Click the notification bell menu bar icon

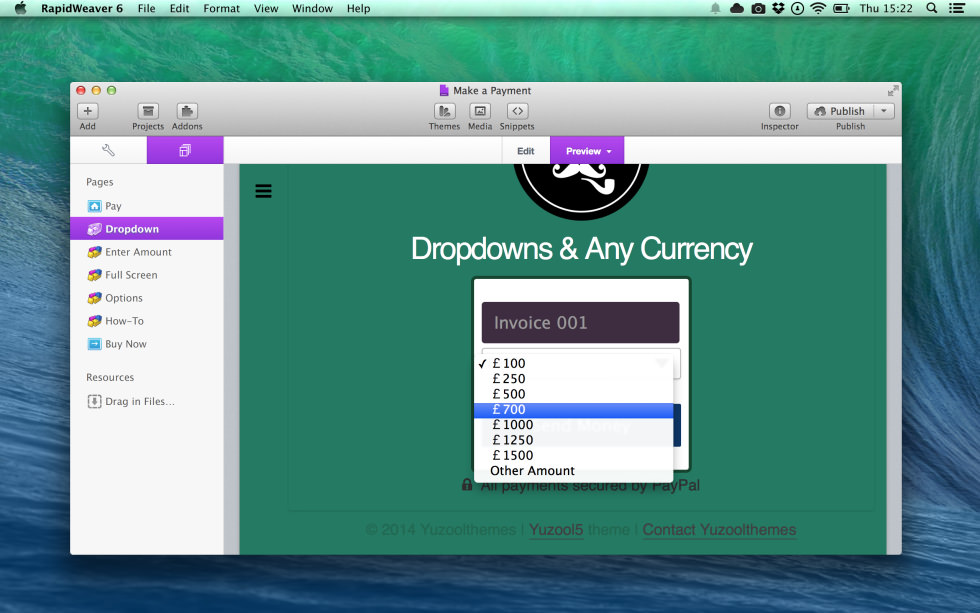click(x=715, y=8)
